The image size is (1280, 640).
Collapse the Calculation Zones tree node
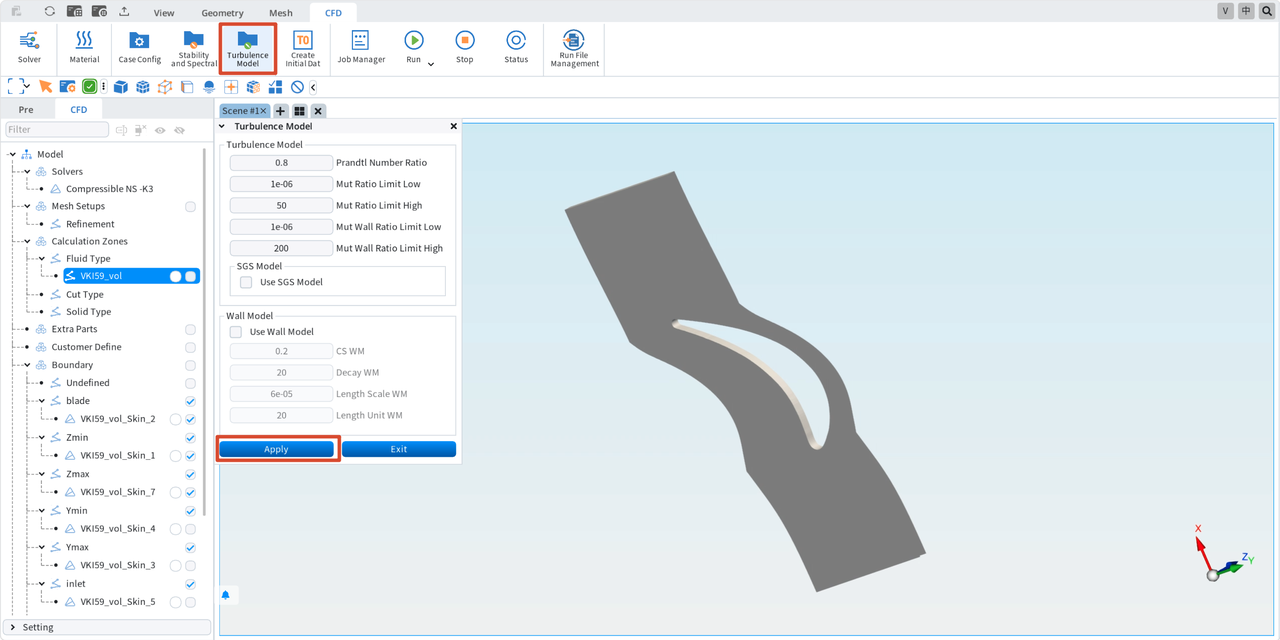pyautogui.click(x=27, y=241)
